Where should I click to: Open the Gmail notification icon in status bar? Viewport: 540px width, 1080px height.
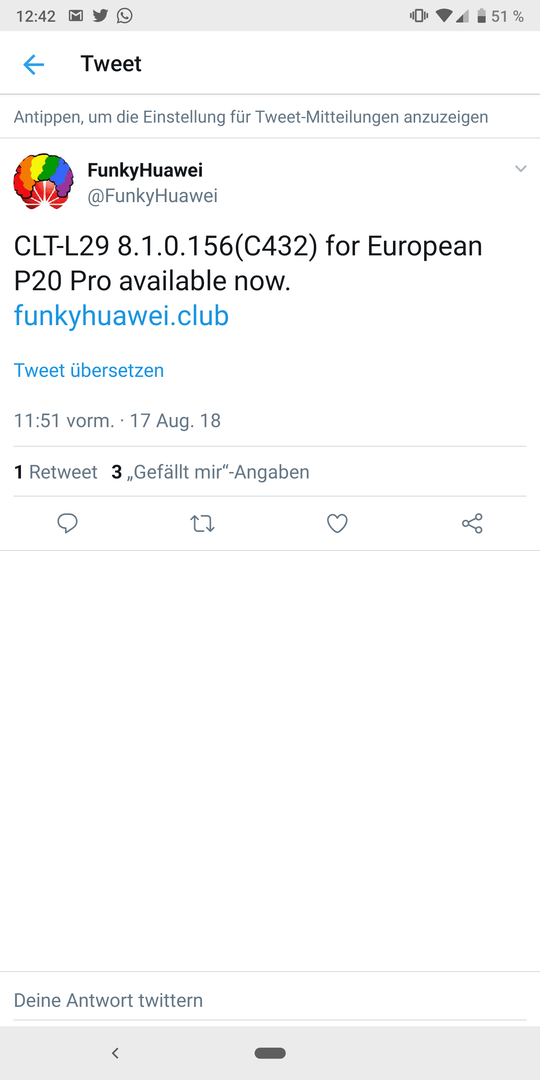[76, 16]
